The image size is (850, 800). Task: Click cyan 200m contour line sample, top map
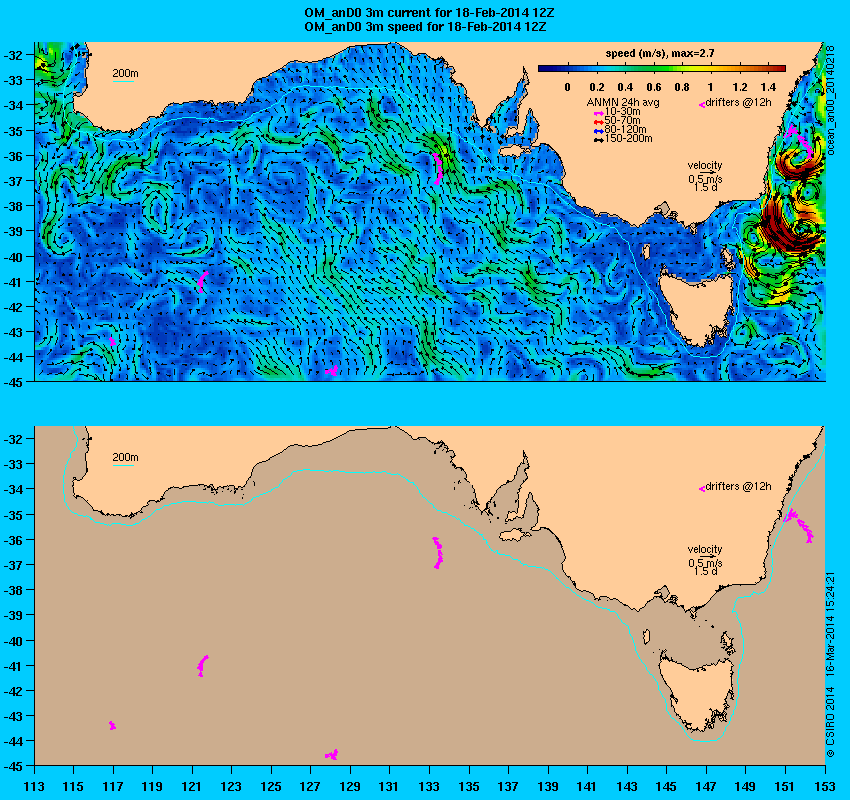coord(123,82)
